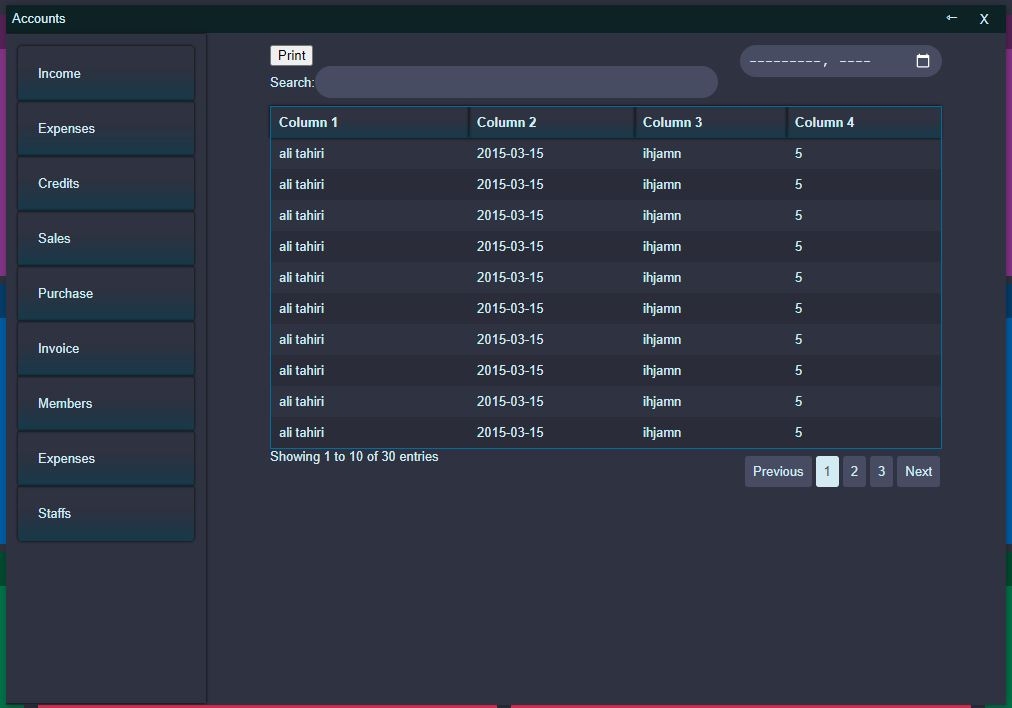The image size is (1012, 708).
Task: Open the Staffs section
Action: pos(105,513)
